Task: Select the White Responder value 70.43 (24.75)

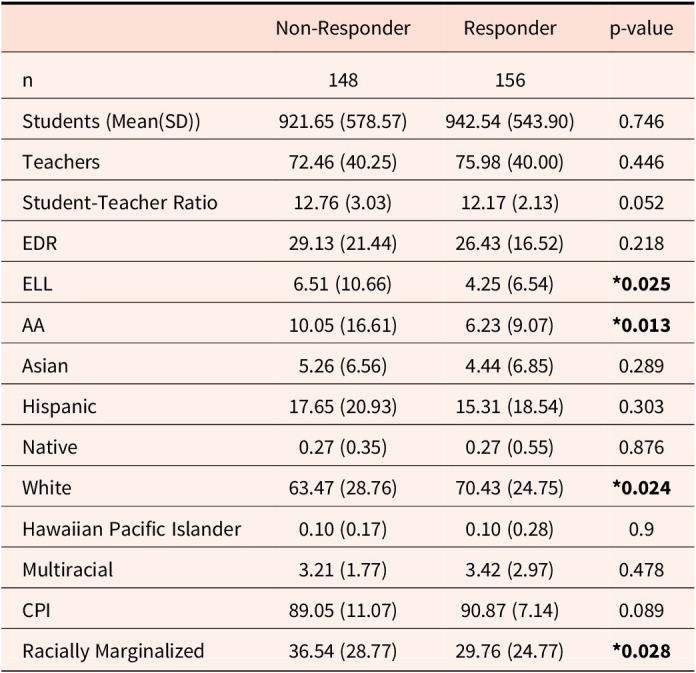Action: tap(510, 488)
